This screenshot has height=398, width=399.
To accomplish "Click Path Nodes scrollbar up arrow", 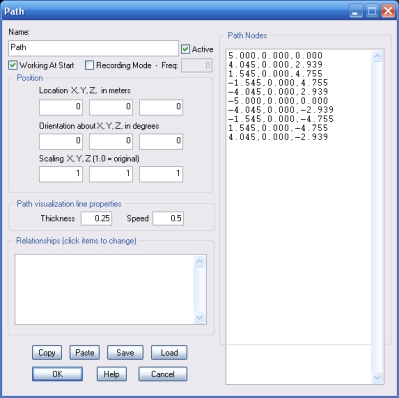I will tap(377, 56).
